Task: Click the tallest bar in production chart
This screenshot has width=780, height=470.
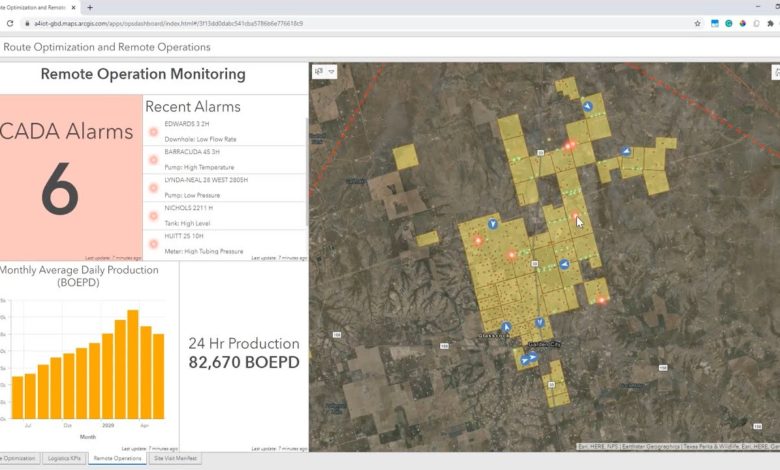Action: [132, 364]
